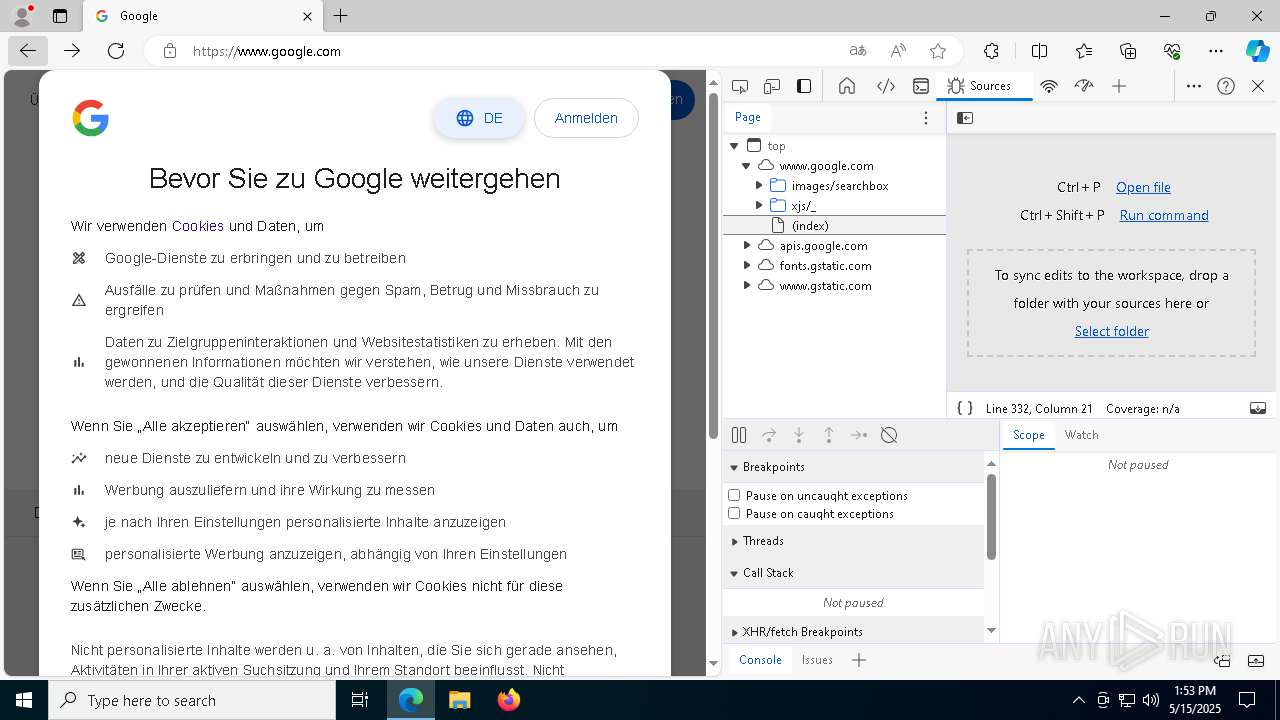This screenshot has width=1280, height=720.
Task: Expand fonts.gstatic.com node
Action: click(x=747, y=266)
